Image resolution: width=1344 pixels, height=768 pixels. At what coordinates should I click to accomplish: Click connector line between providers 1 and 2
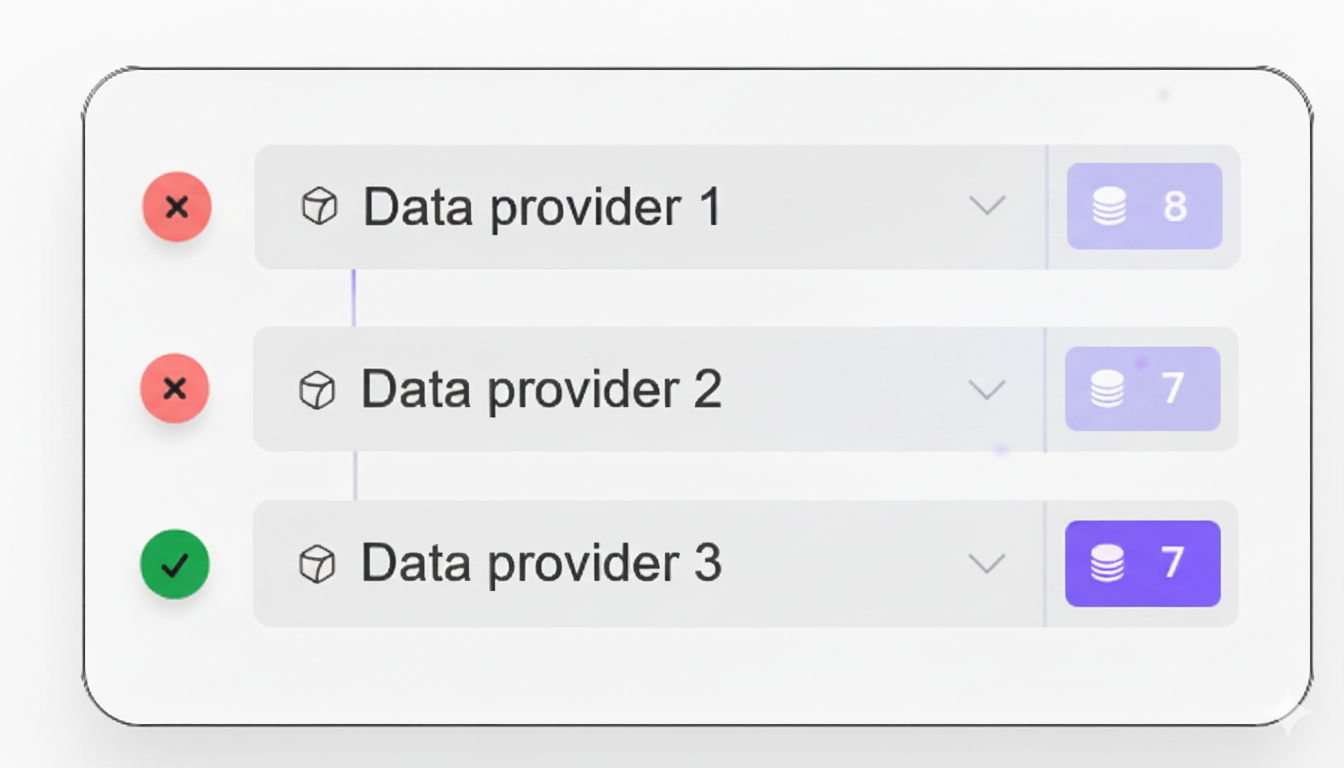coord(354,297)
